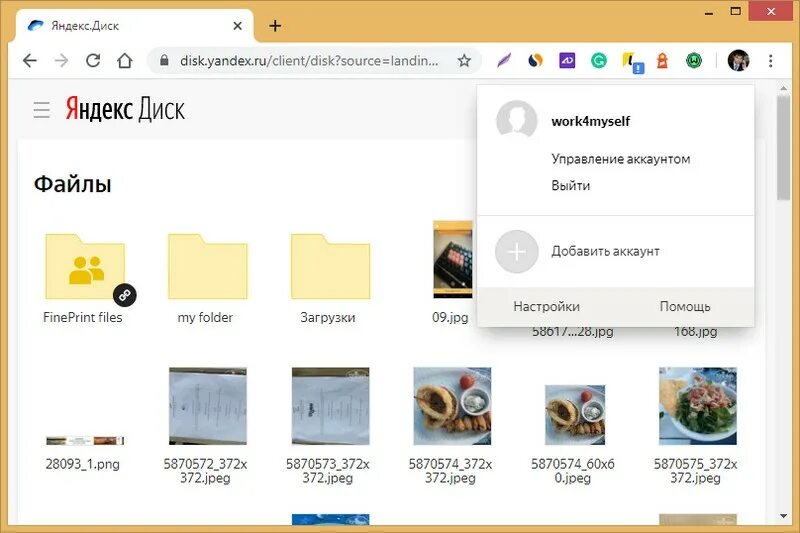Click the scrollbar up arrow
This screenshot has height=533, width=800.
784,89
